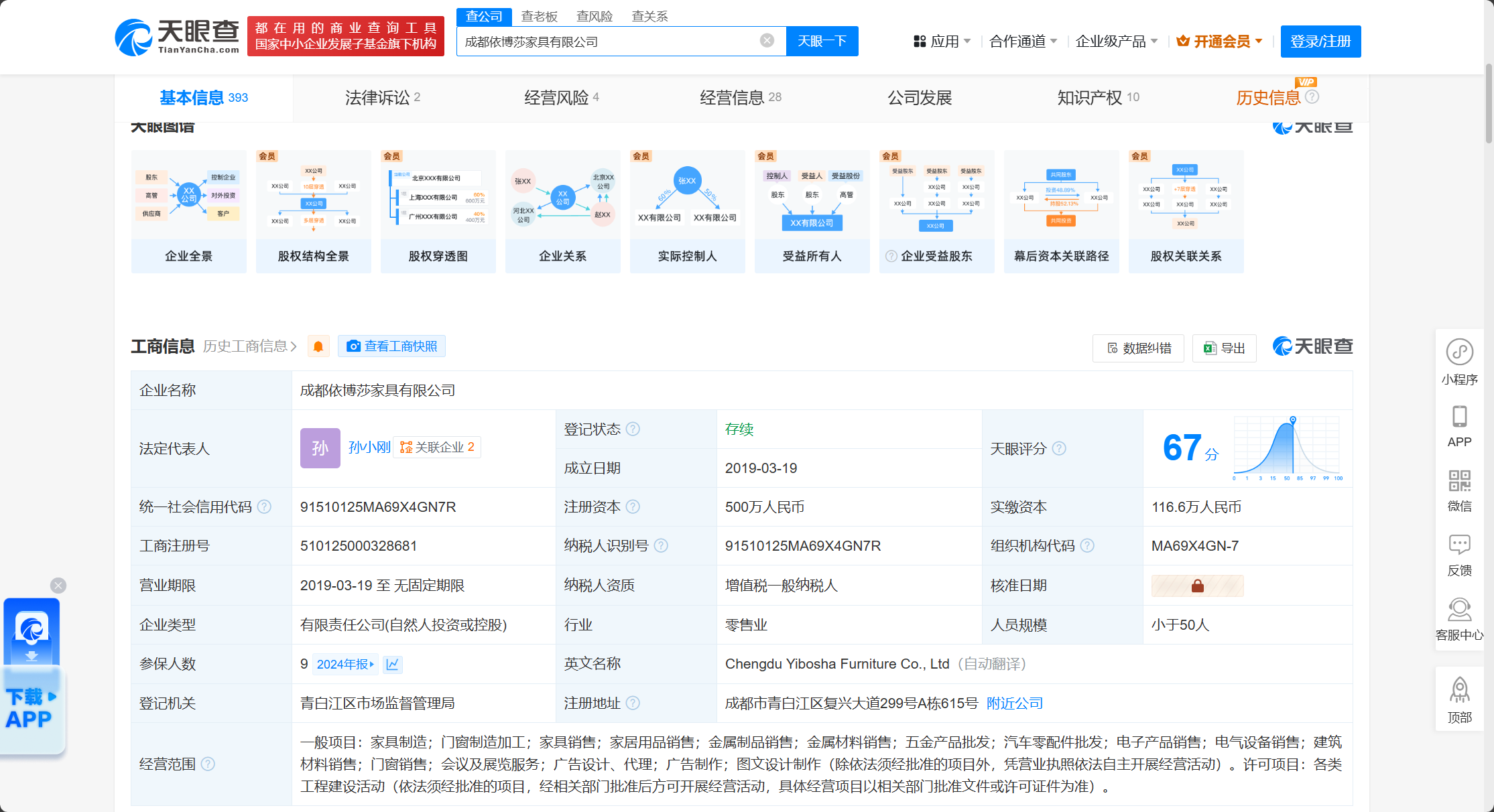1494x812 pixels.
Task: Open the 2024年报 year selector
Action: [x=345, y=664]
